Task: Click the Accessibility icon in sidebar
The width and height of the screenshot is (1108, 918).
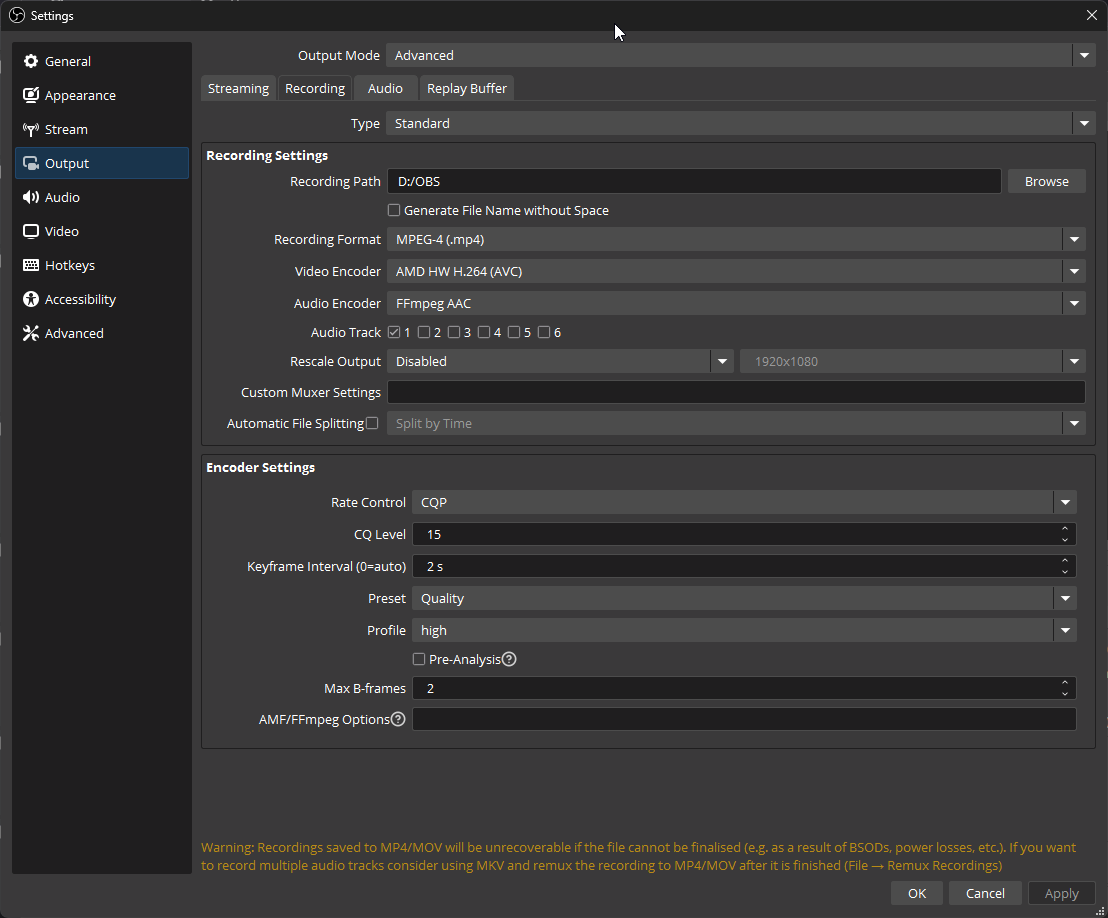Action: [30, 300]
